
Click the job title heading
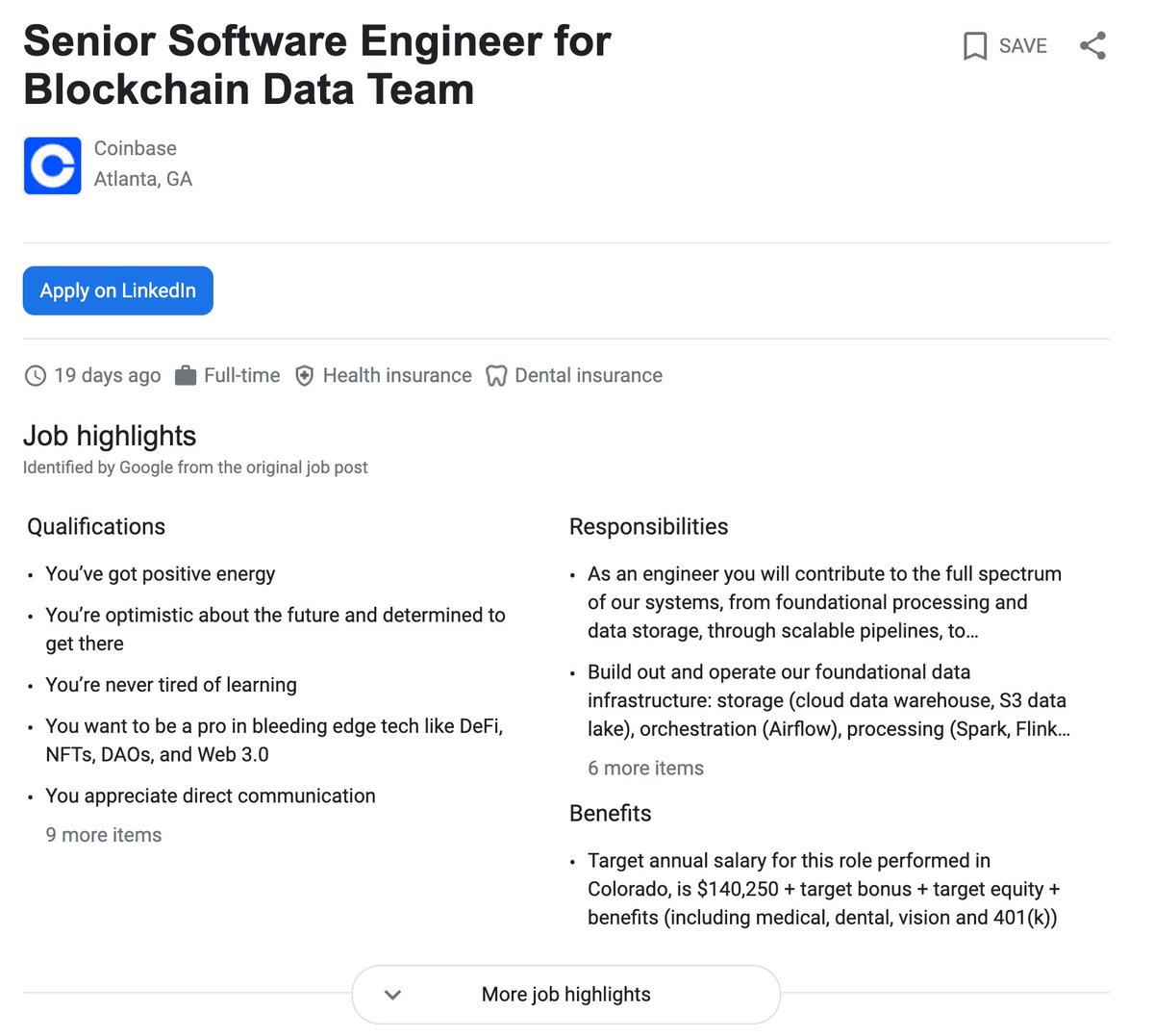tap(317, 65)
